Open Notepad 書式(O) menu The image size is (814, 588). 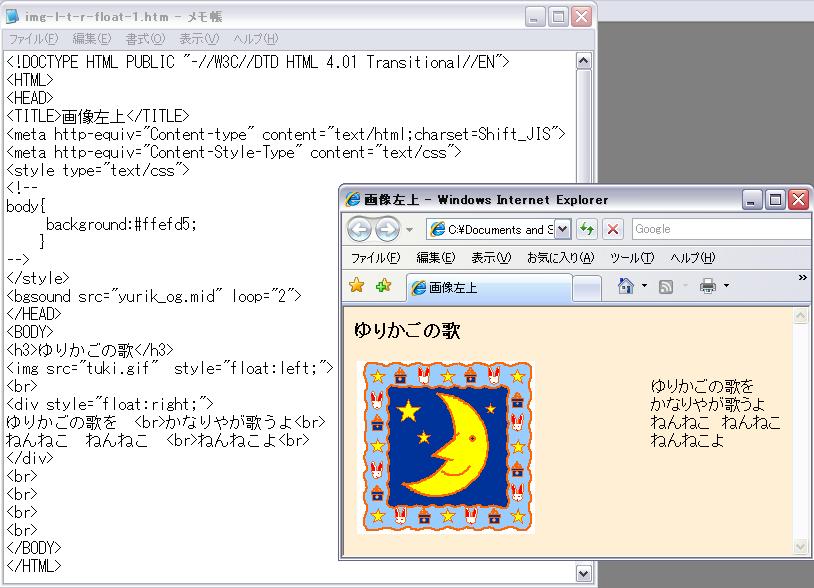(145, 38)
